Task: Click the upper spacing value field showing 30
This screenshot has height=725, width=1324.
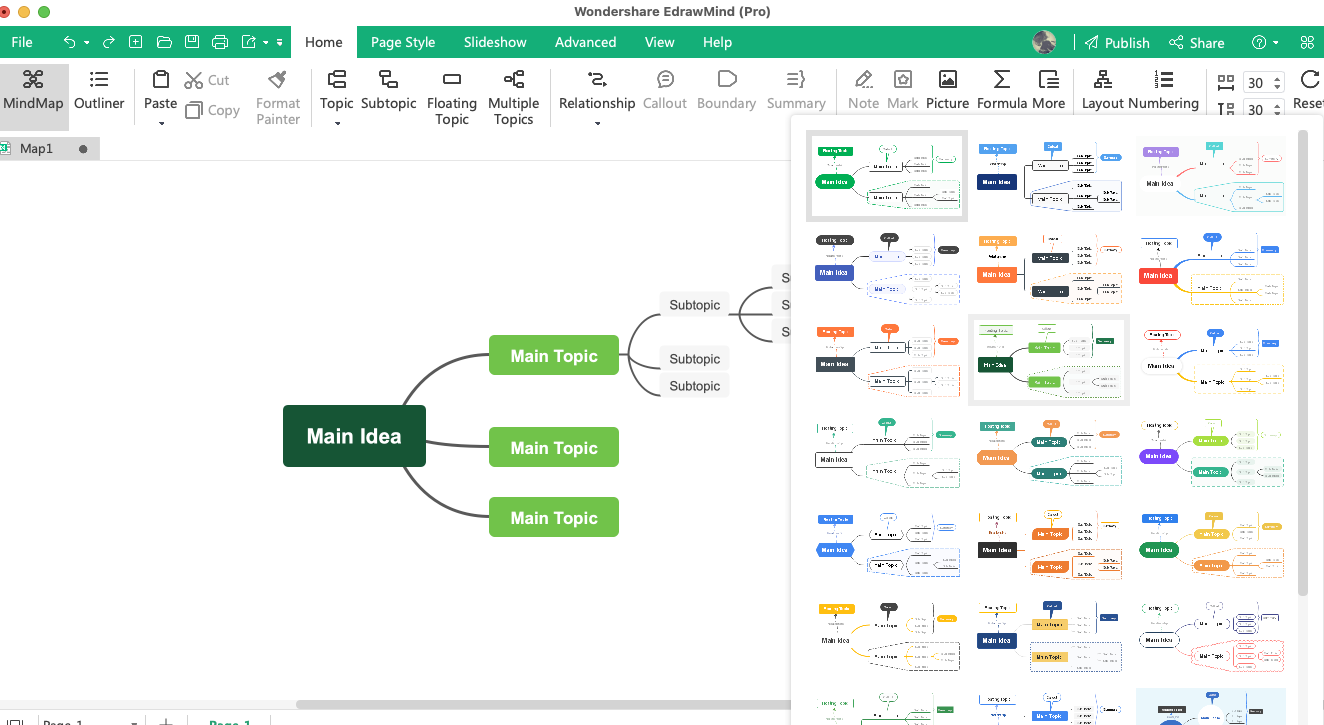Action: pos(1257,83)
